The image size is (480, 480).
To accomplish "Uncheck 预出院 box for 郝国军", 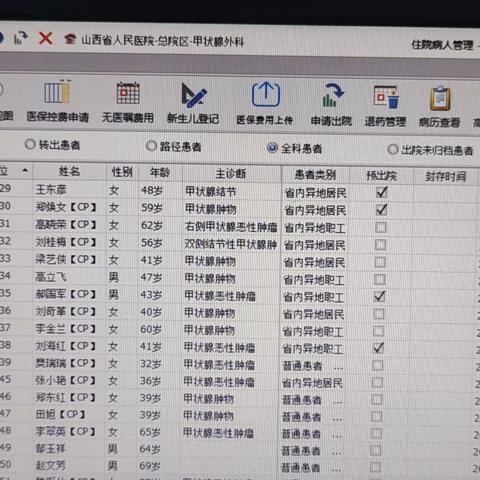I will point(379,296).
